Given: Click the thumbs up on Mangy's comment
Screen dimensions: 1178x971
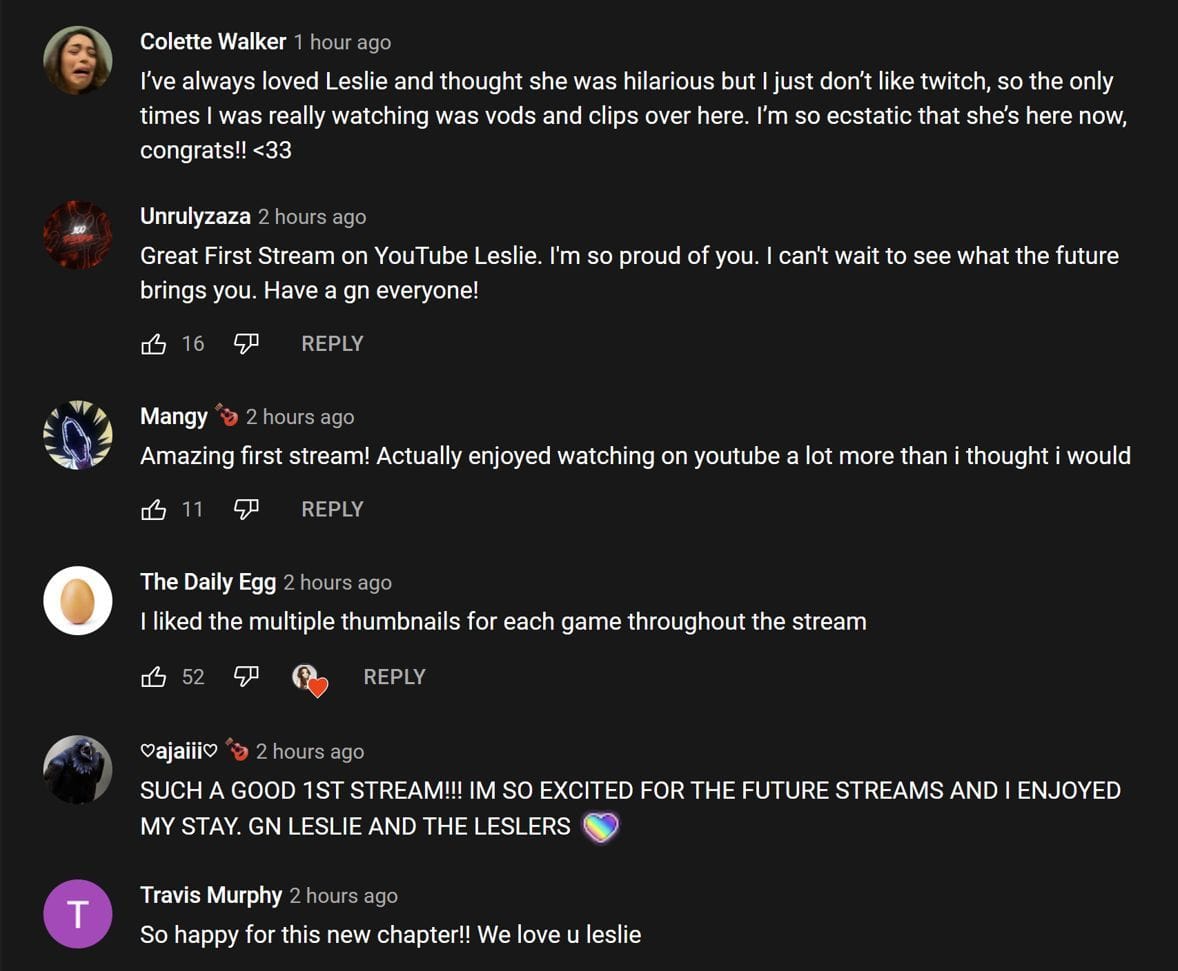Looking at the screenshot, I should click(155, 509).
